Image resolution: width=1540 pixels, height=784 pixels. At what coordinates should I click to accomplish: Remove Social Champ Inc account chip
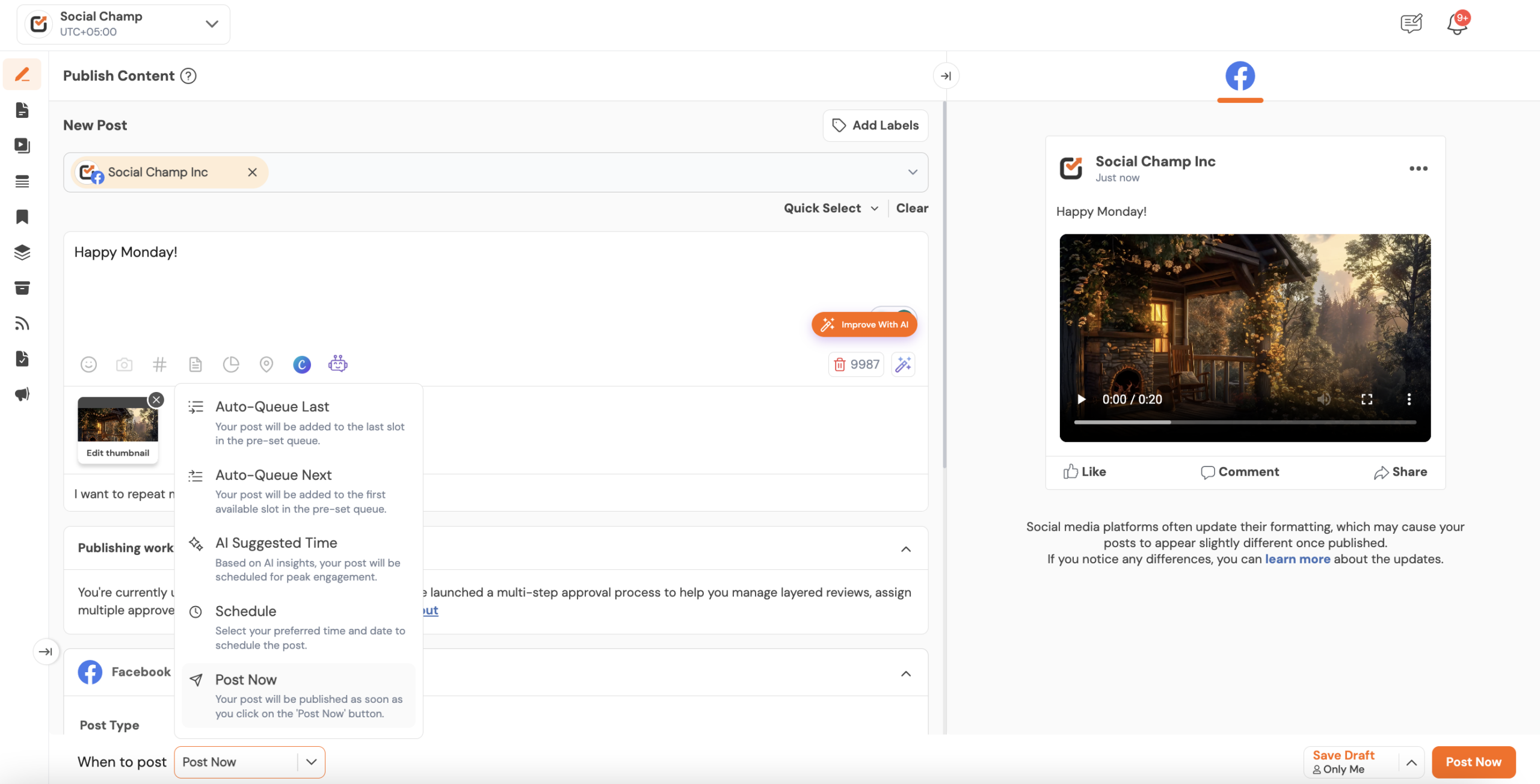[x=253, y=173]
